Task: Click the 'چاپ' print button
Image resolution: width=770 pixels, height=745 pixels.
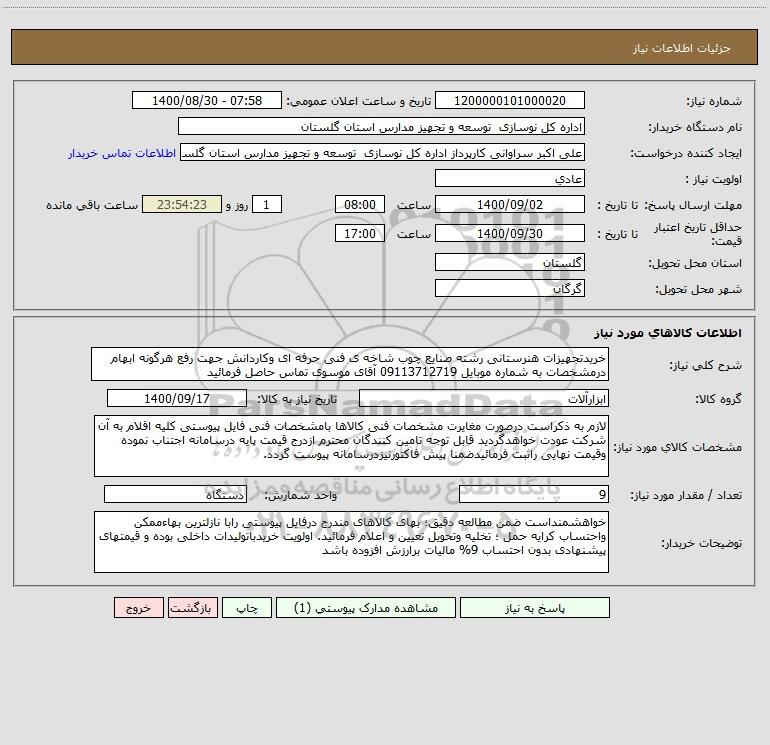Action: [247, 608]
